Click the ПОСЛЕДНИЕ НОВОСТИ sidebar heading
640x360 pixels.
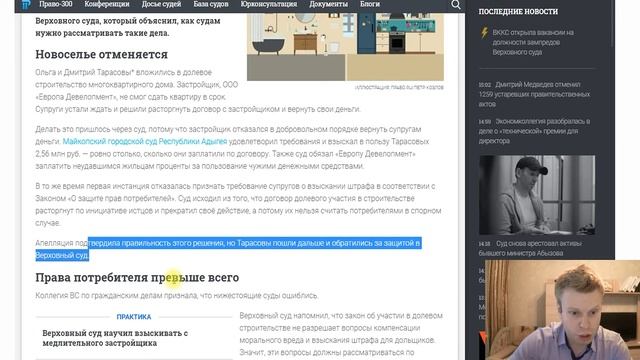(x=518, y=12)
